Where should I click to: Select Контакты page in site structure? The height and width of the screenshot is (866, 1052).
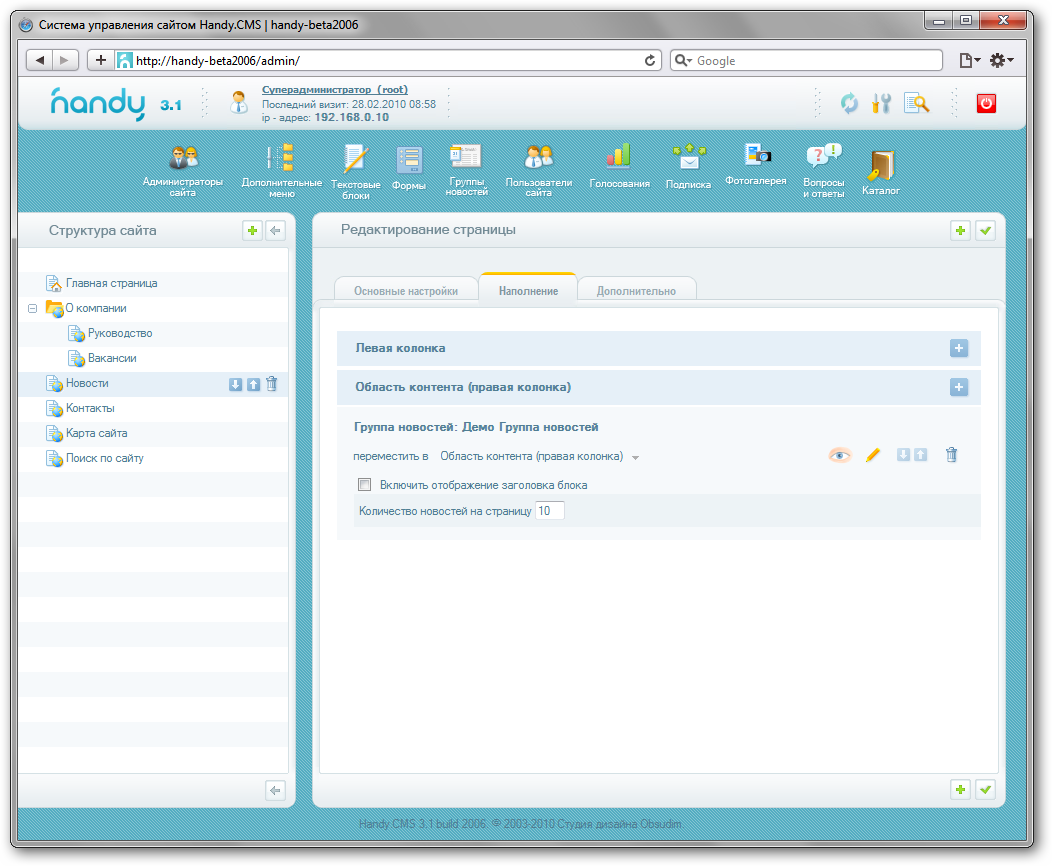click(90, 408)
